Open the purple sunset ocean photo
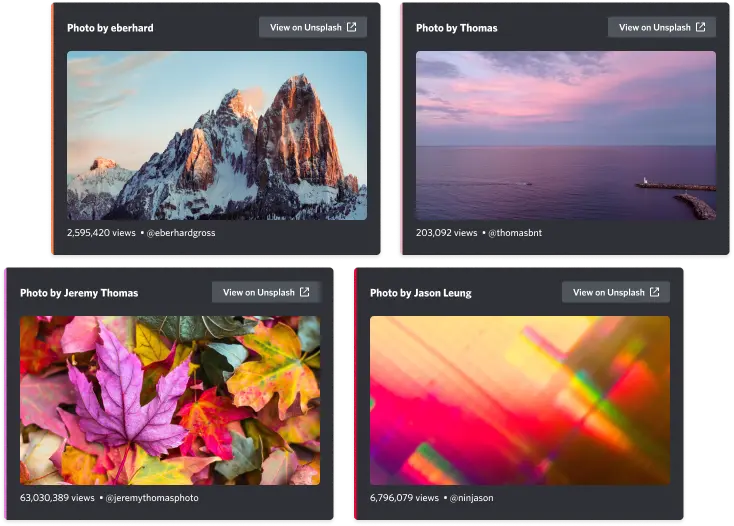 point(565,135)
